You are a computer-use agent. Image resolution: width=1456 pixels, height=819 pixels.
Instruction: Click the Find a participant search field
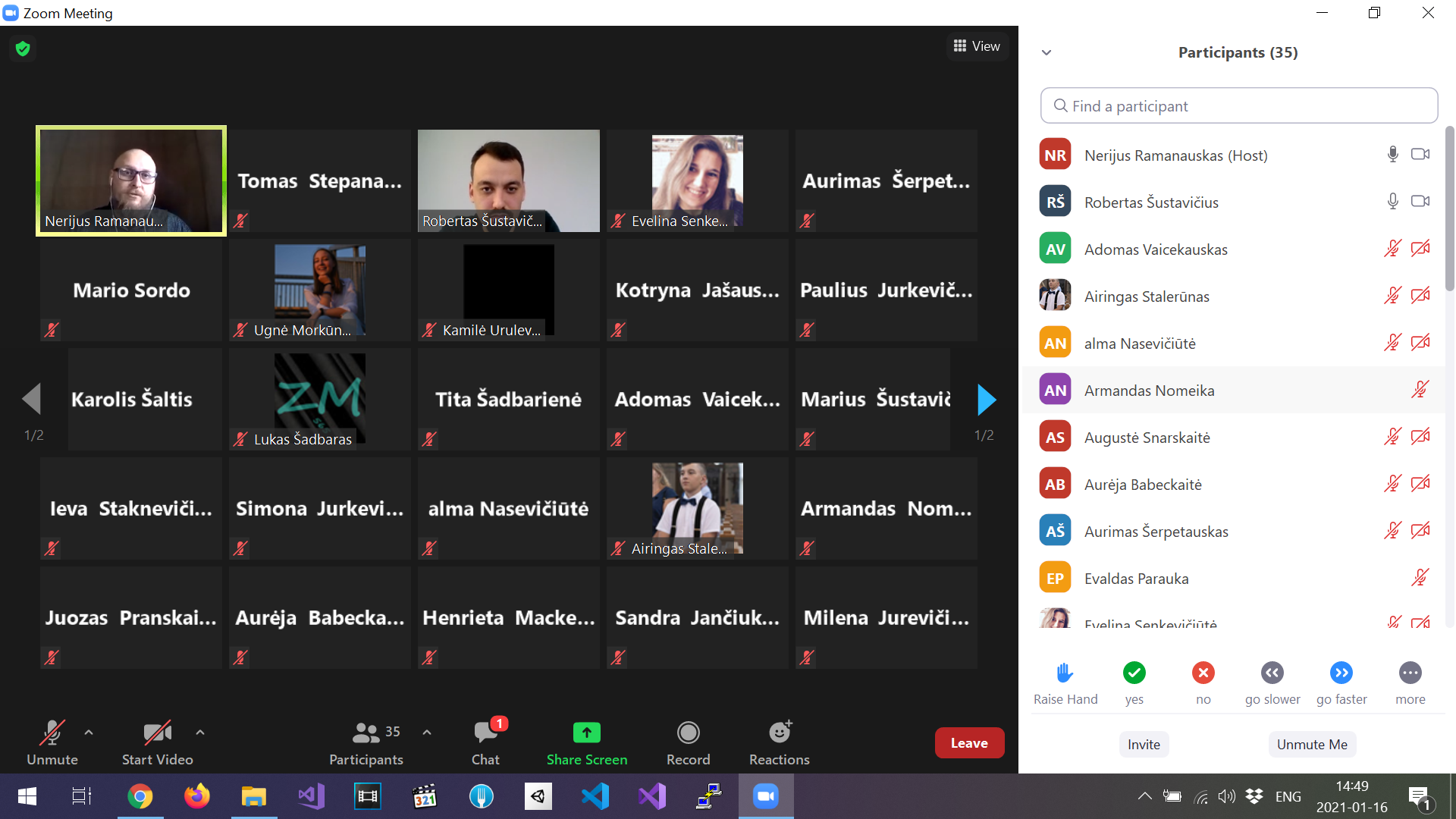coord(1238,106)
